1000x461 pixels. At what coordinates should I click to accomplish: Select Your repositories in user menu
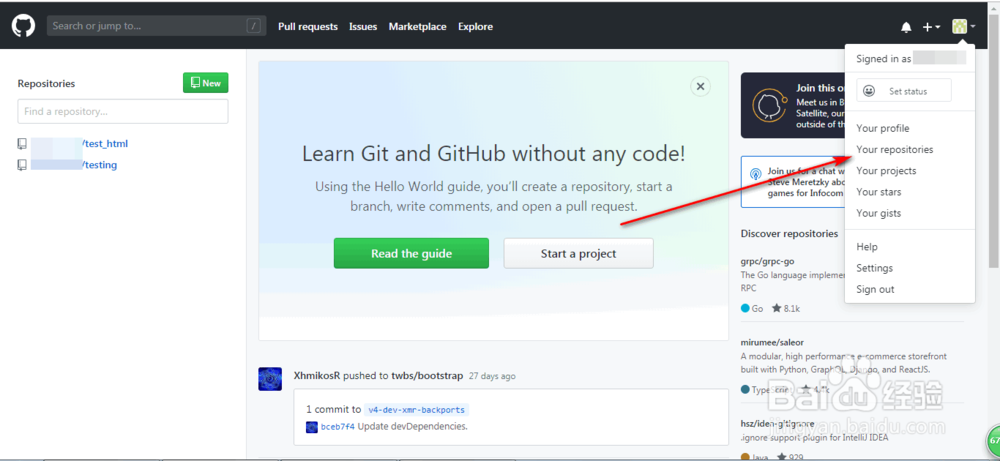[895, 149]
